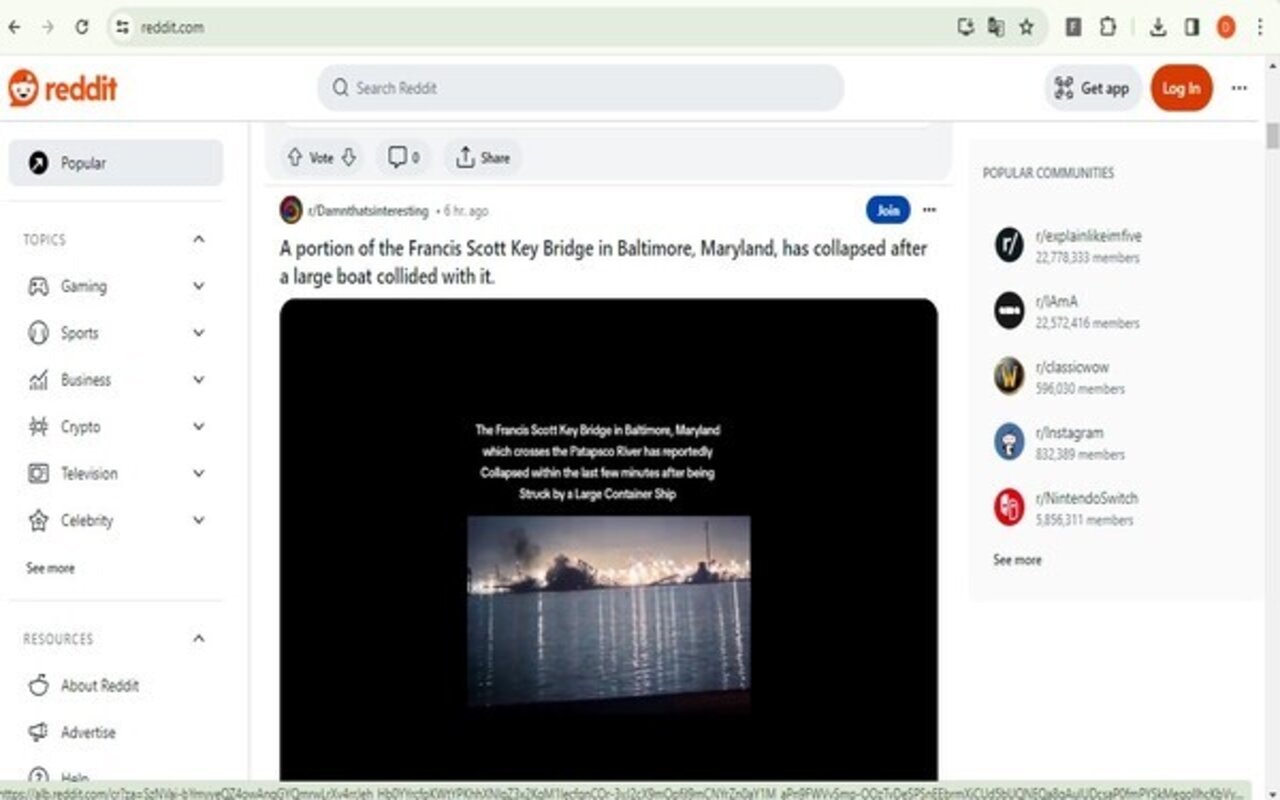The width and height of the screenshot is (1280, 800).
Task: Open r/Instagram community
Action: 1070,433
